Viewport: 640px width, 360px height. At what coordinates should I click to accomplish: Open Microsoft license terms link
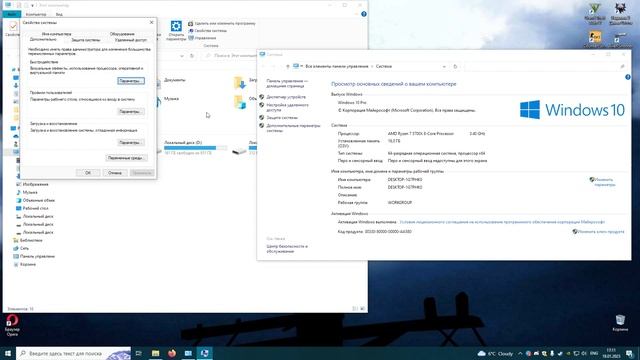point(502,222)
